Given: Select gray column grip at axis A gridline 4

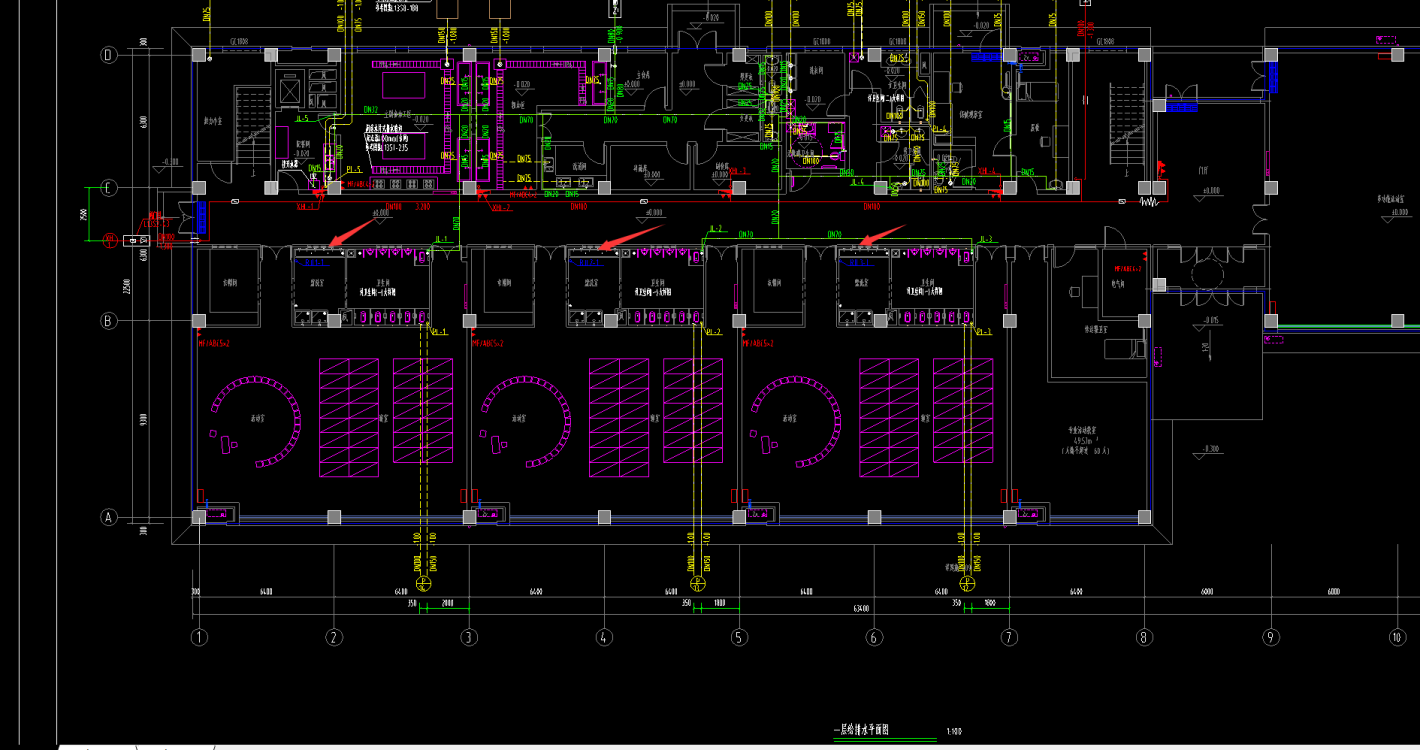Looking at the screenshot, I should pyautogui.click(x=604, y=517).
